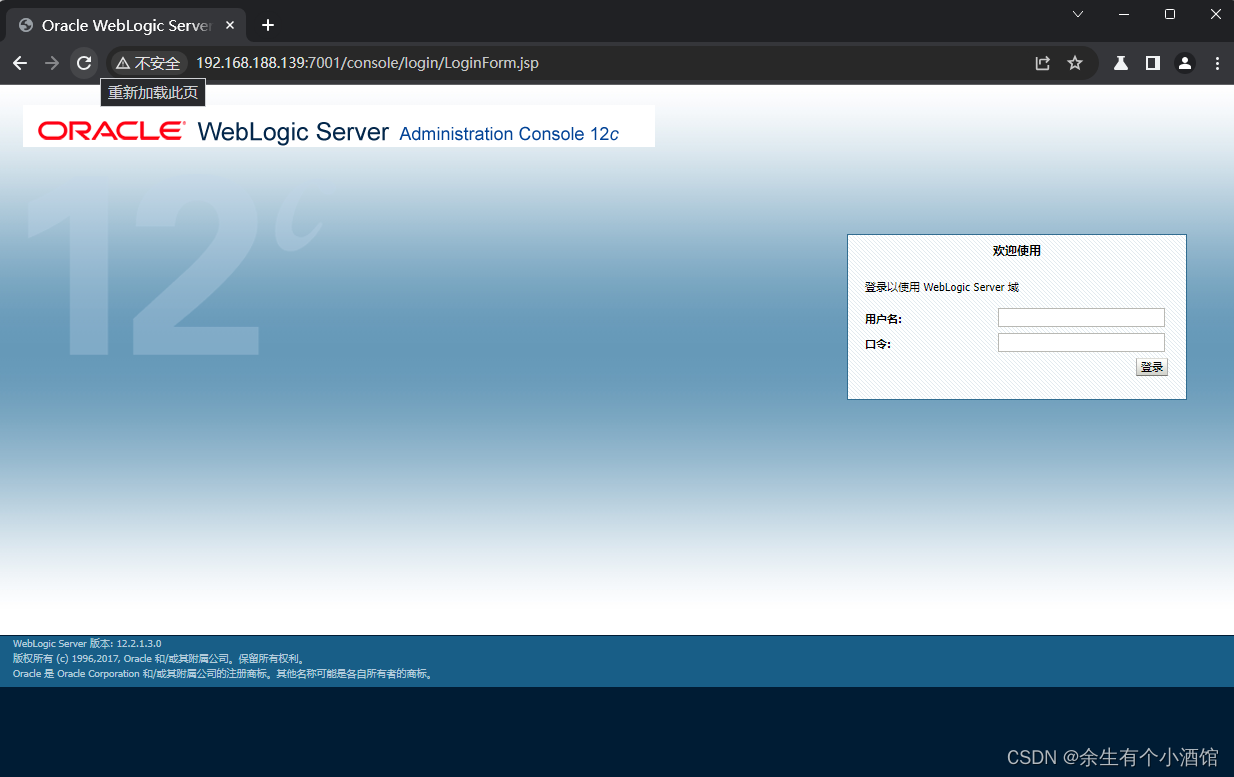Maximize the browser window
The image size is (1234, 777).
click(x=1170, y=14)
